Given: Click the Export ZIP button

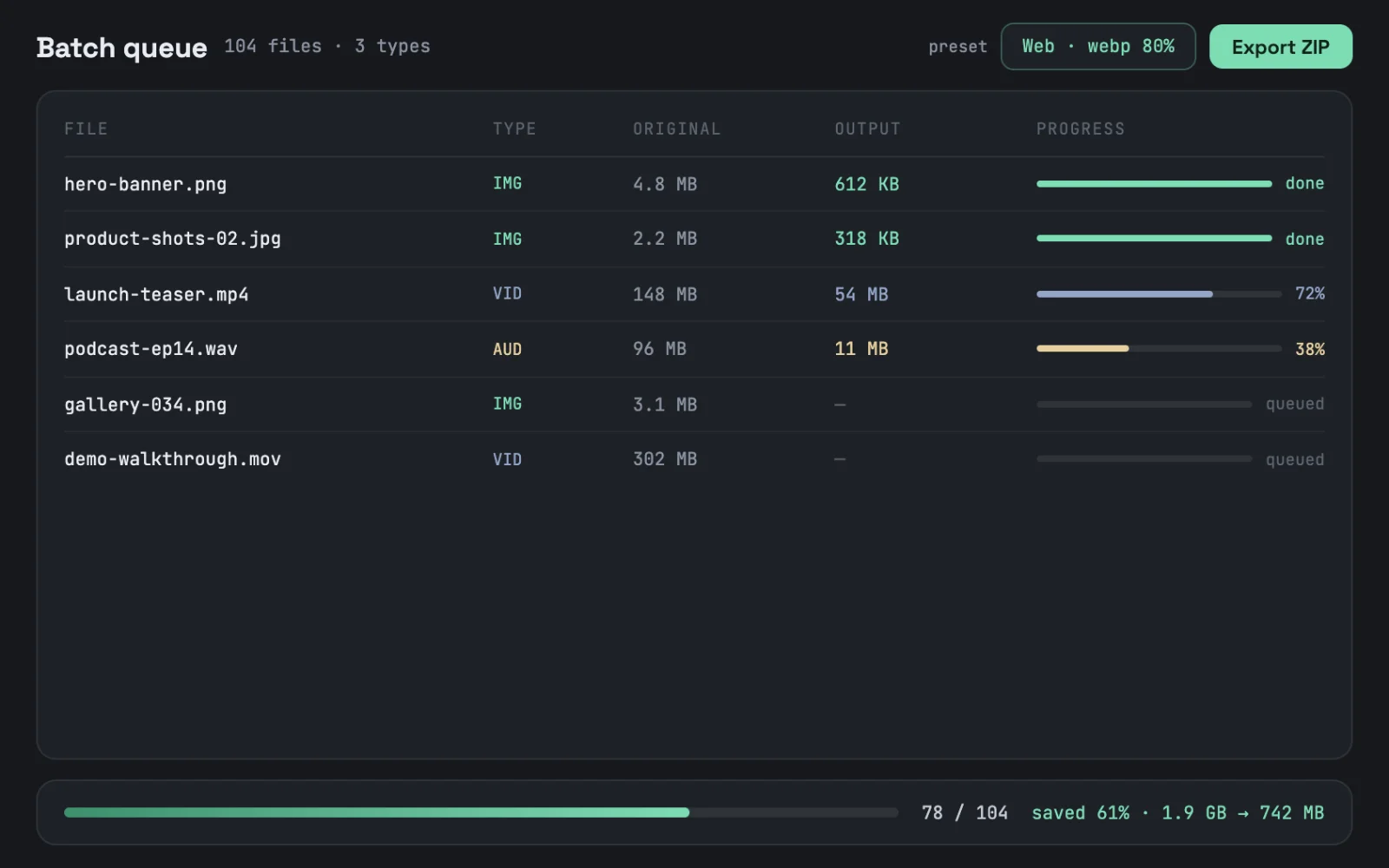Looking at the screenshot, I should 1280,47.
